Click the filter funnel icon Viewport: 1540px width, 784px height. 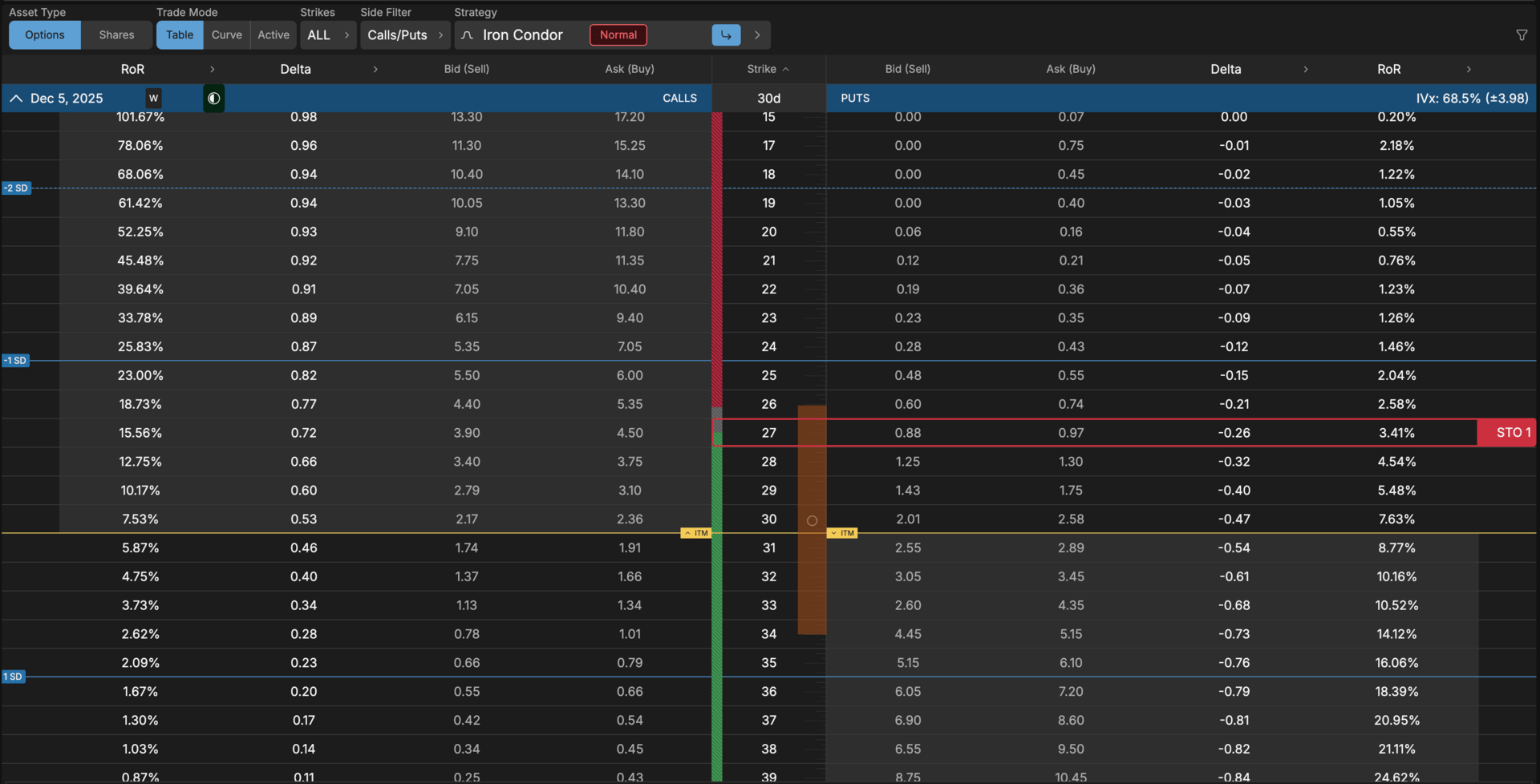click(x=1522, y=35)
